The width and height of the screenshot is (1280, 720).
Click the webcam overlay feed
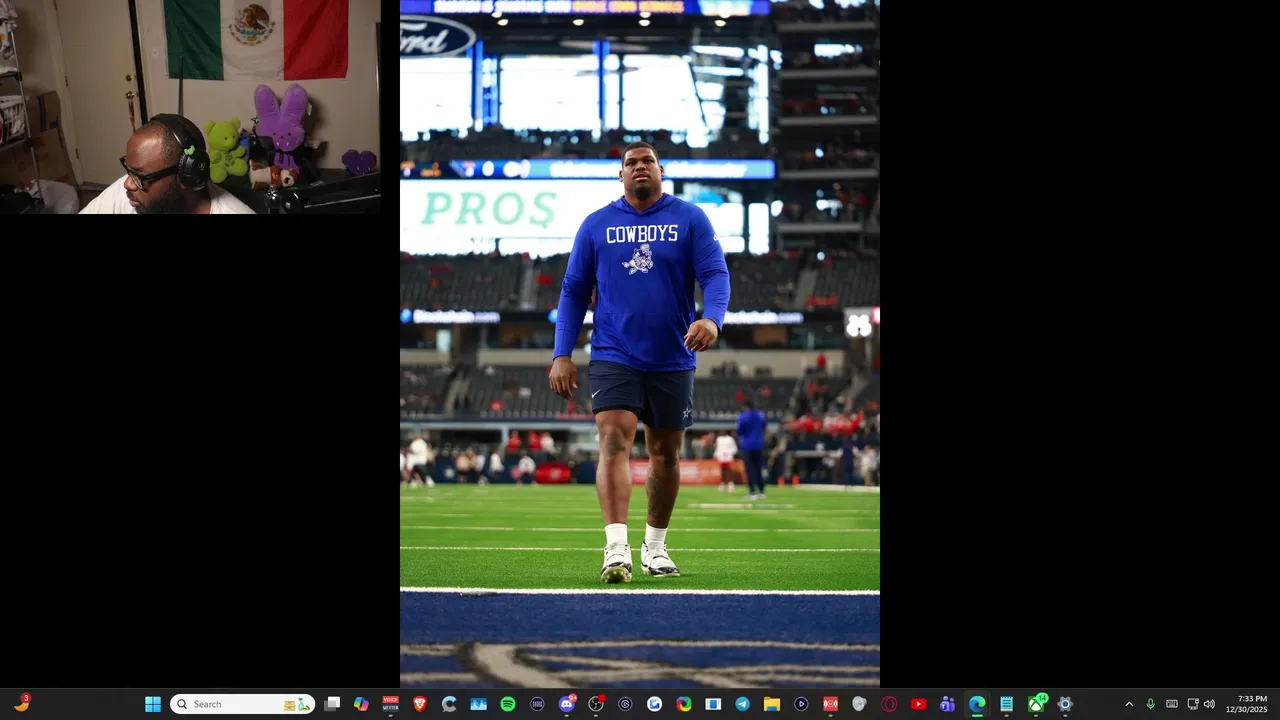click(190, 107)
